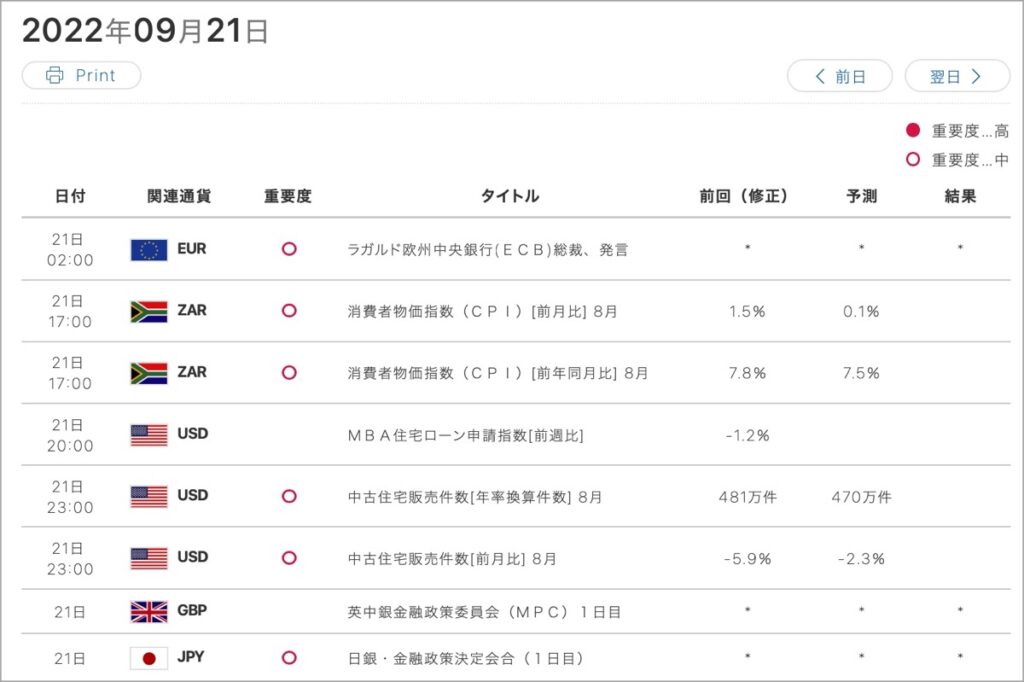Click the previous value -1.2%
This screenshot has width=1024, height=682.
747,435
